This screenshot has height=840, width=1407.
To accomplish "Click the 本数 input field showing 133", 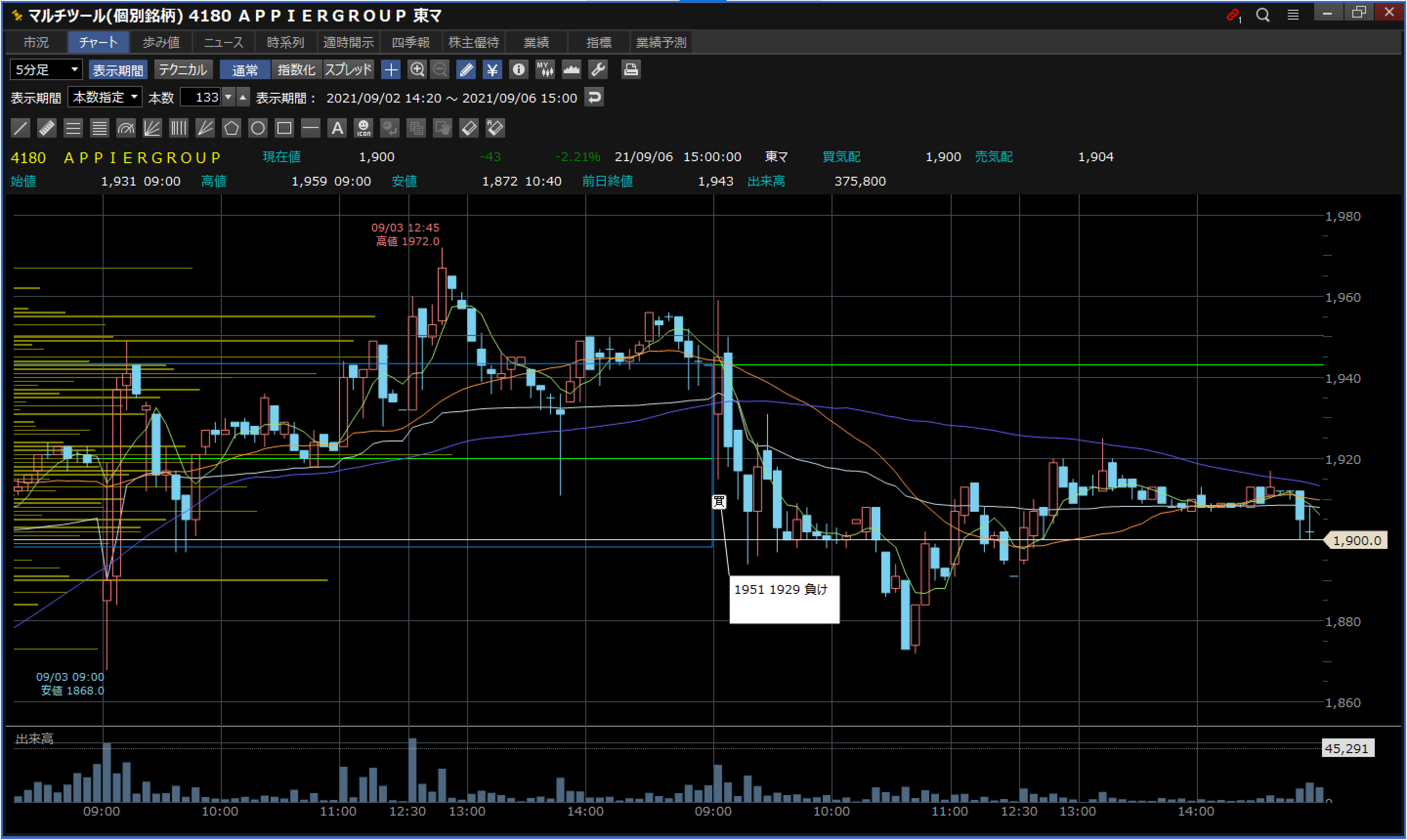I will [201, 97].
